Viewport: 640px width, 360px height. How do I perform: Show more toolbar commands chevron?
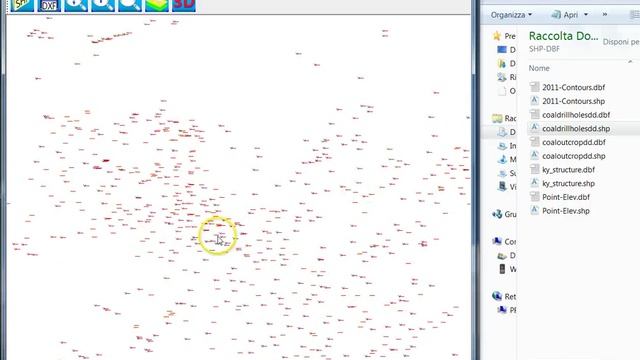click(x=604, y=15)
